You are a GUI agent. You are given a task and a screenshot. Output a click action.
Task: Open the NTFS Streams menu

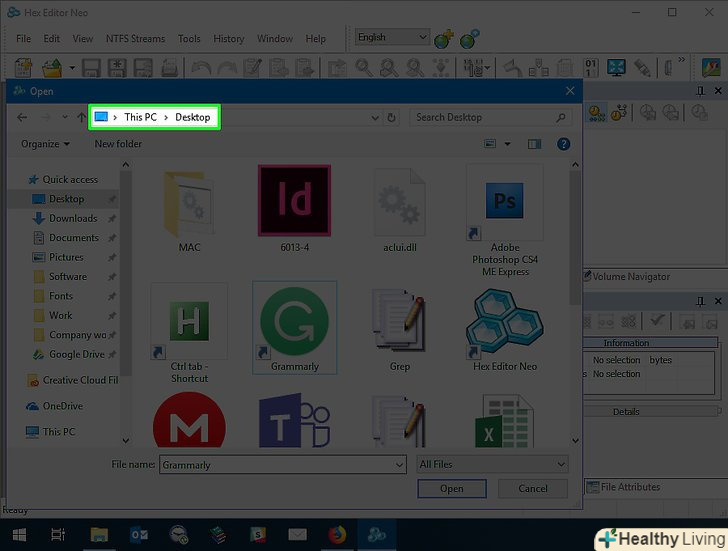pyautogui.click(x=135, y=39)
